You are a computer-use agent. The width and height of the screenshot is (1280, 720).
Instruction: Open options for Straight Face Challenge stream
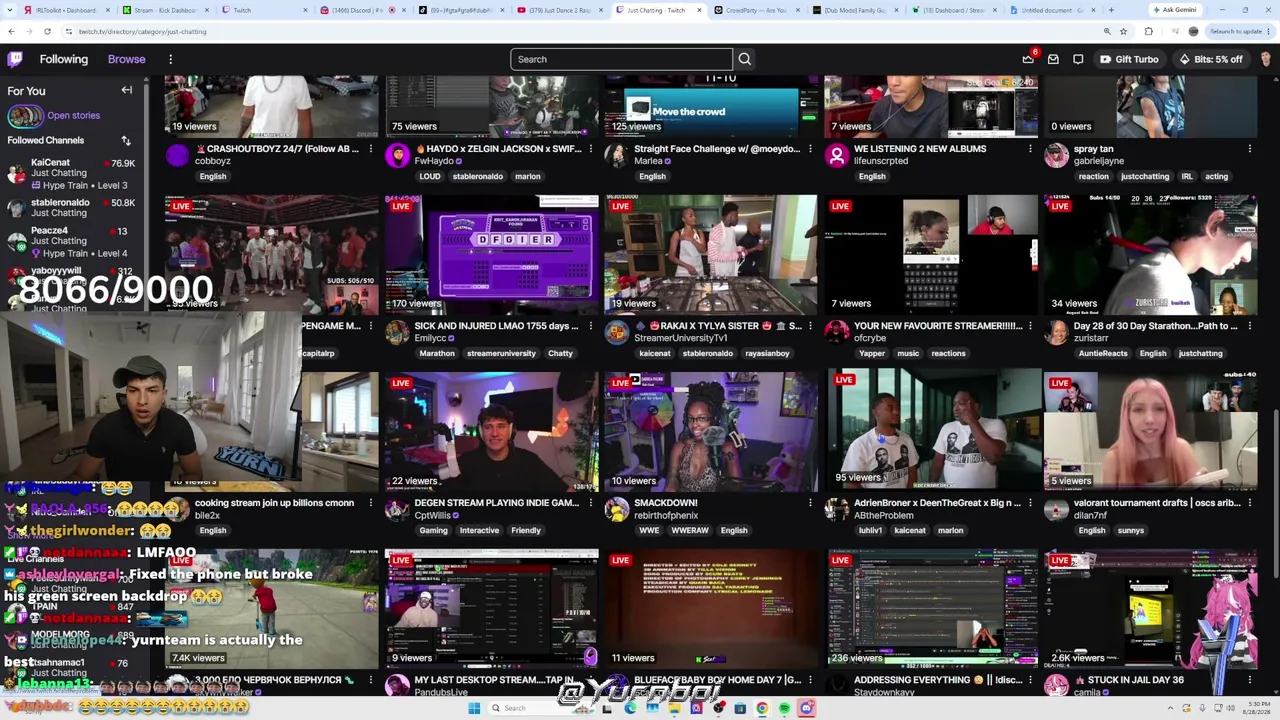point(811,149)
